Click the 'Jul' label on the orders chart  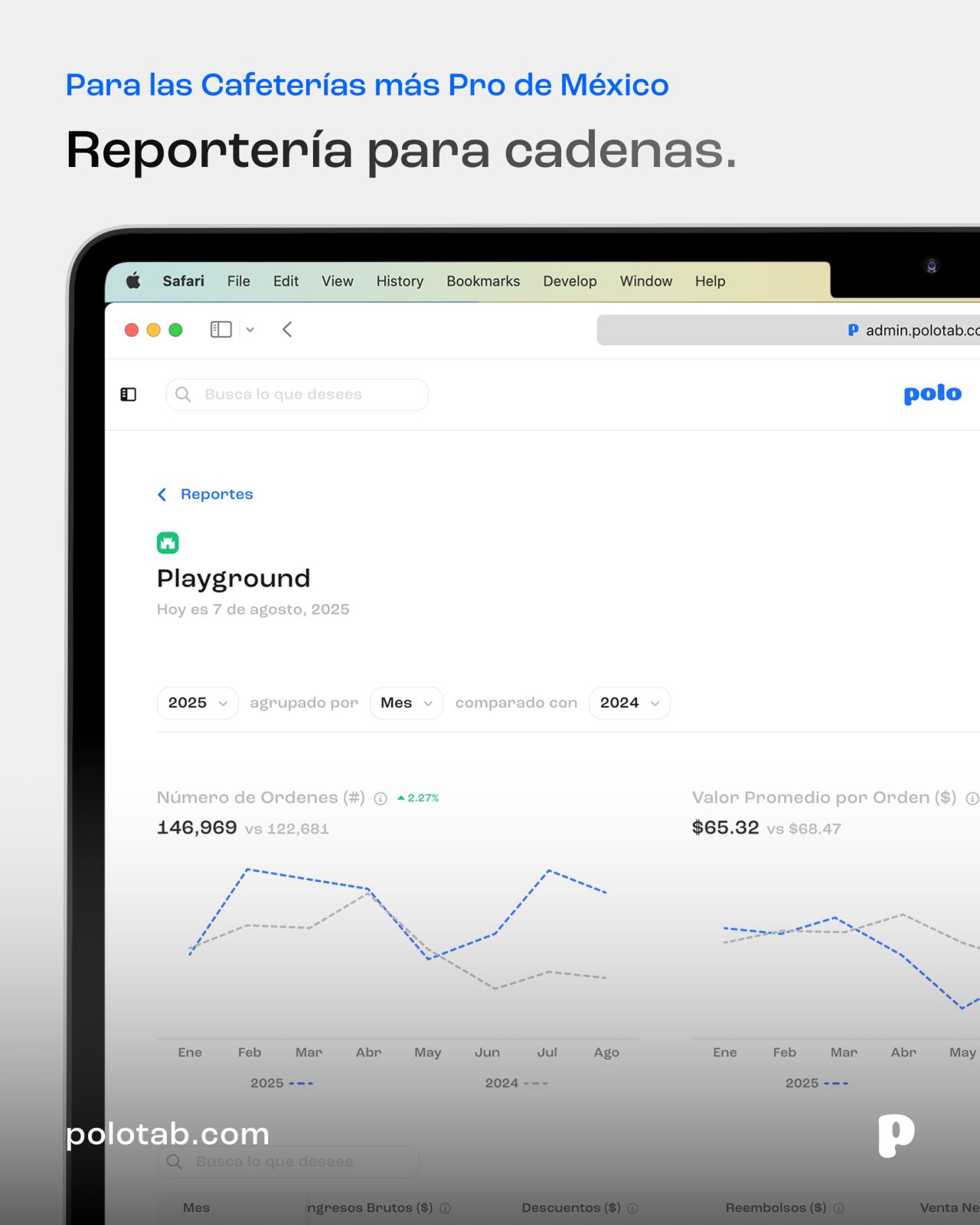point(547,1053)
